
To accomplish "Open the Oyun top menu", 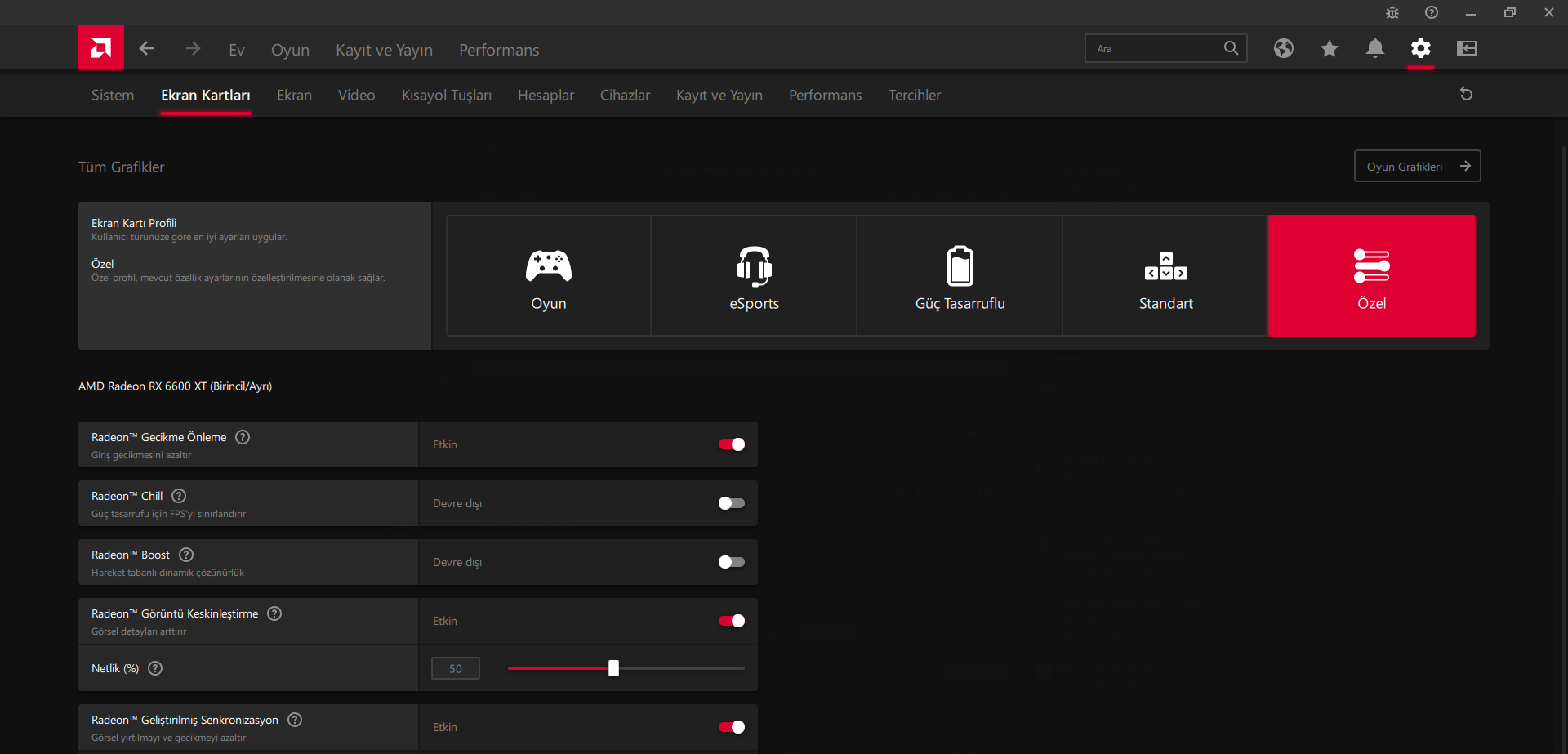I will pyautogui.click(x=290, y=50).
